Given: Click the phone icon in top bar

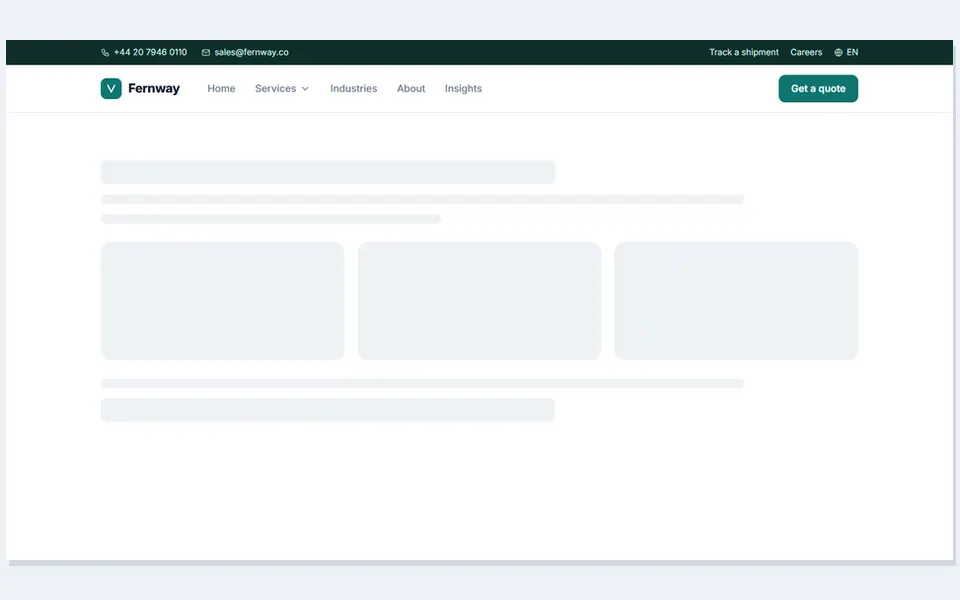Looking at the screenshot, I should [x=105, y=53].
